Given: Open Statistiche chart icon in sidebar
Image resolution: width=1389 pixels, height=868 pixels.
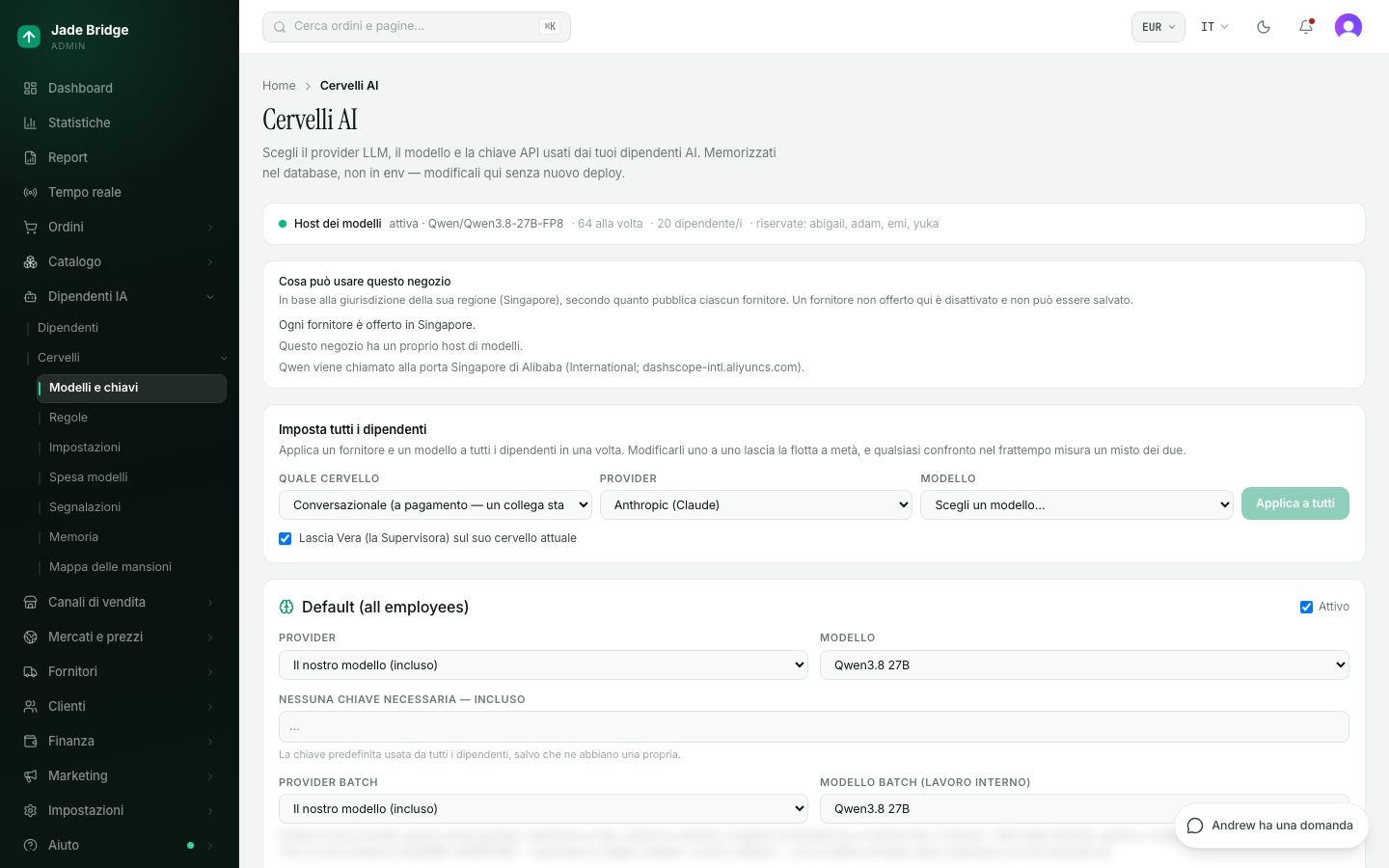Looking at the screenshot, I should coord(30,122).
